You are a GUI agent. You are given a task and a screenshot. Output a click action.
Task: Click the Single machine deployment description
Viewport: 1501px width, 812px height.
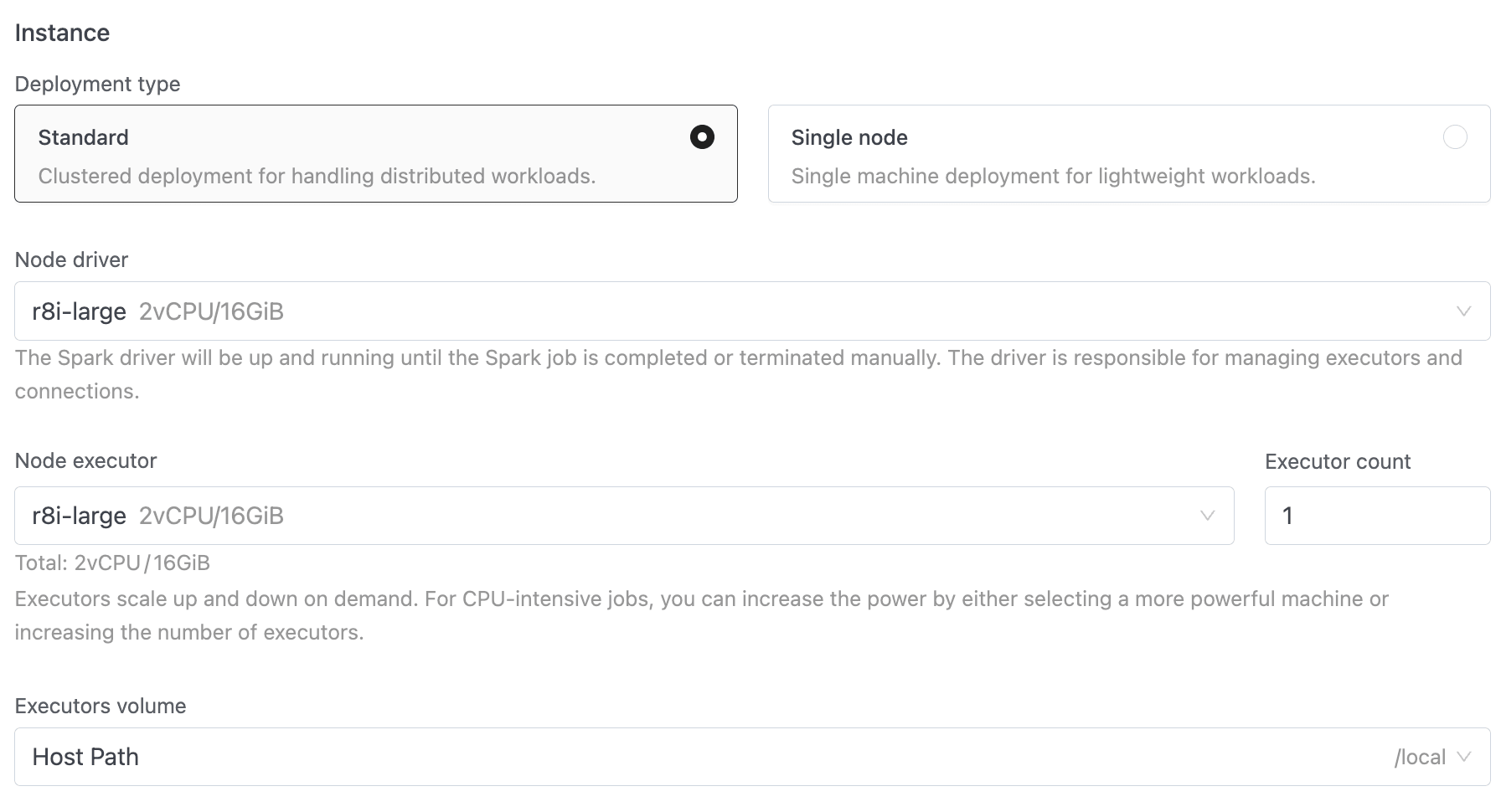click(1053, 176)
